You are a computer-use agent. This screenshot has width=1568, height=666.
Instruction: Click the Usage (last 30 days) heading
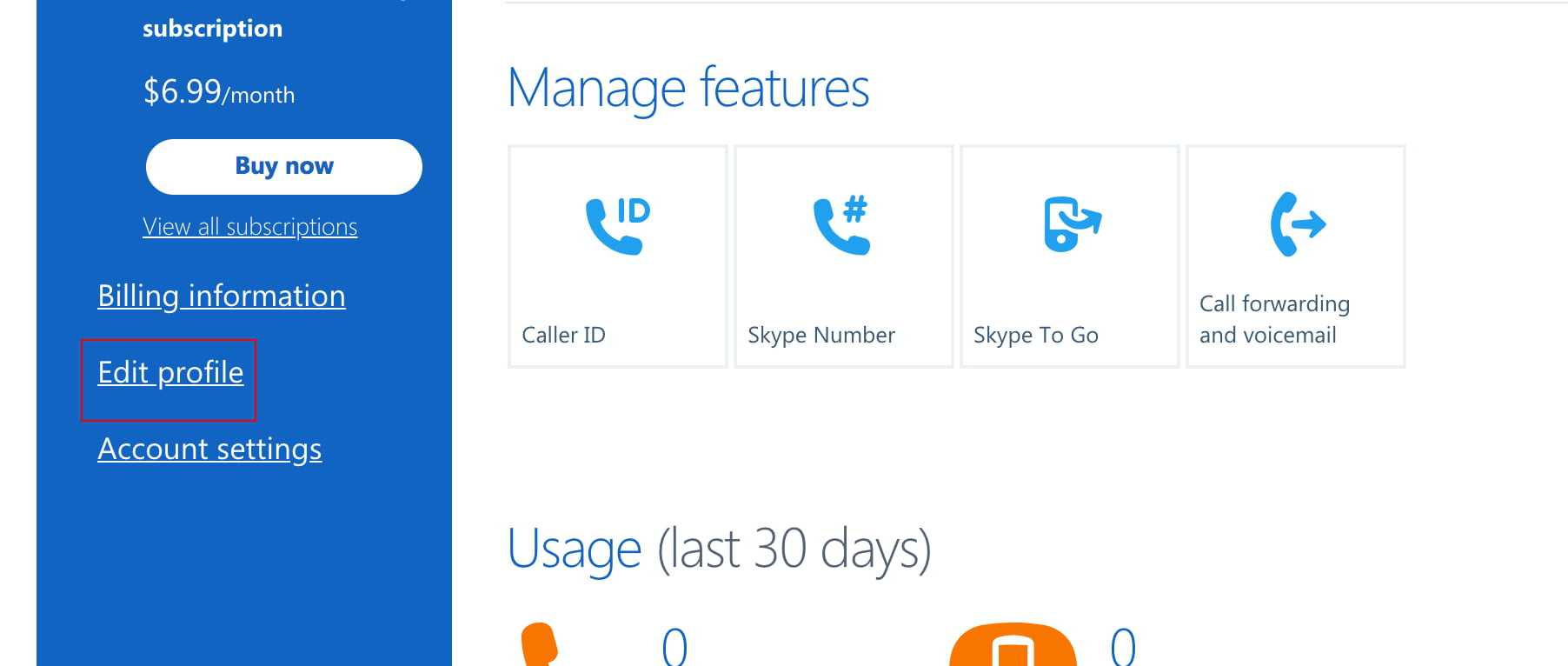[x=720, y=549]
